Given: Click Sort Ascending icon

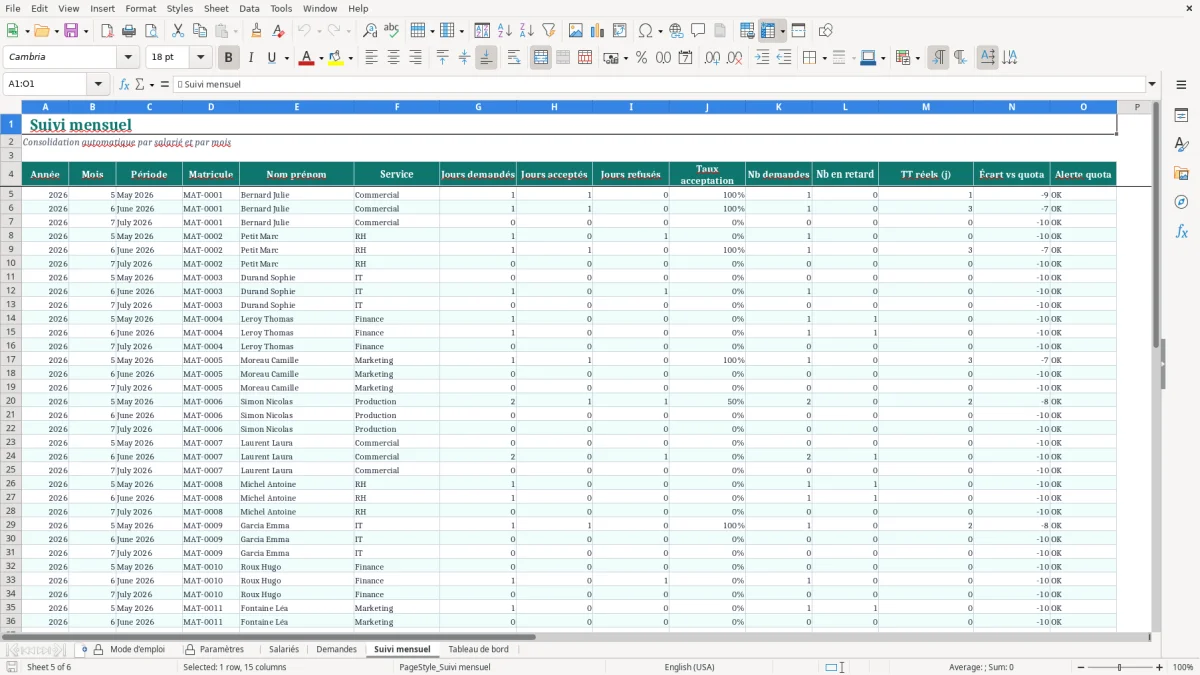Looking at the screenshot, I should click(x=505, y=31).
